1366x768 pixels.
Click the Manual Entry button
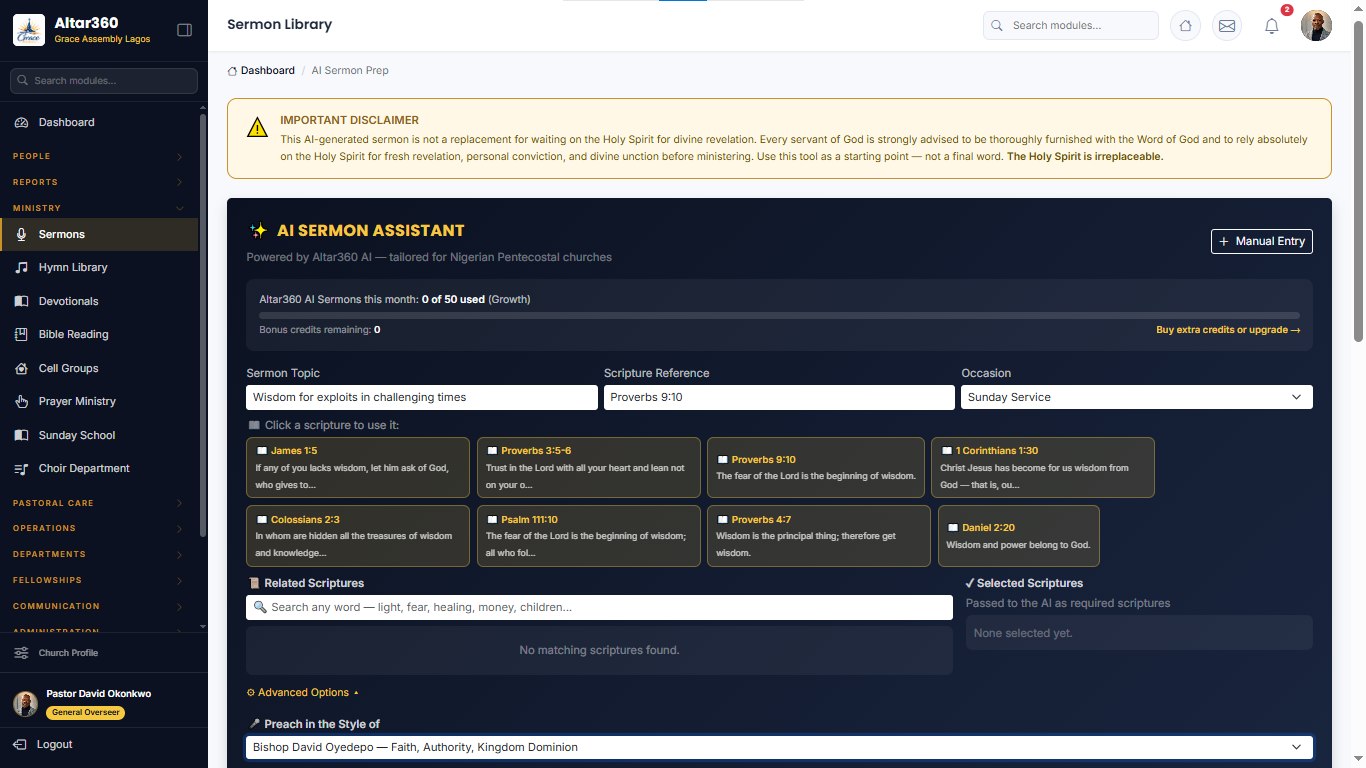click(x=1262, y=241)
